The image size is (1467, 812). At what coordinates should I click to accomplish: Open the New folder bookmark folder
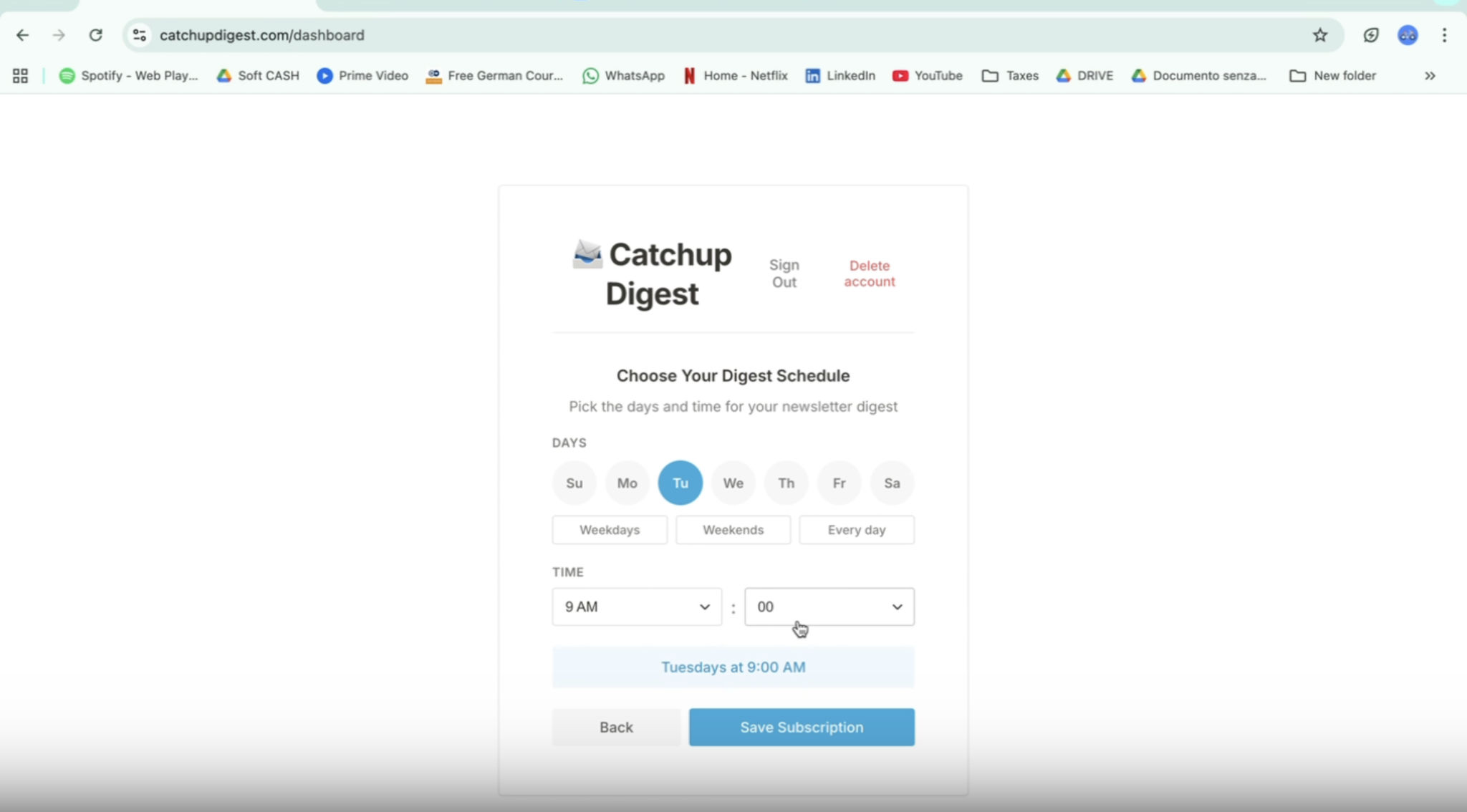click(1332, 76)
